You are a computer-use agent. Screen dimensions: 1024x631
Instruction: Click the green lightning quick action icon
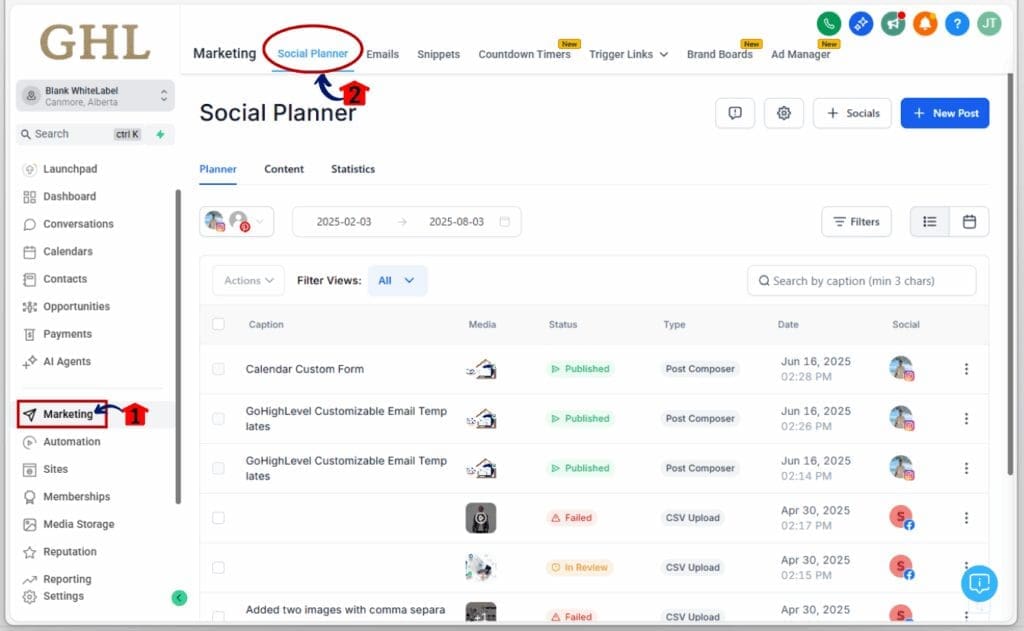point(160,134)
